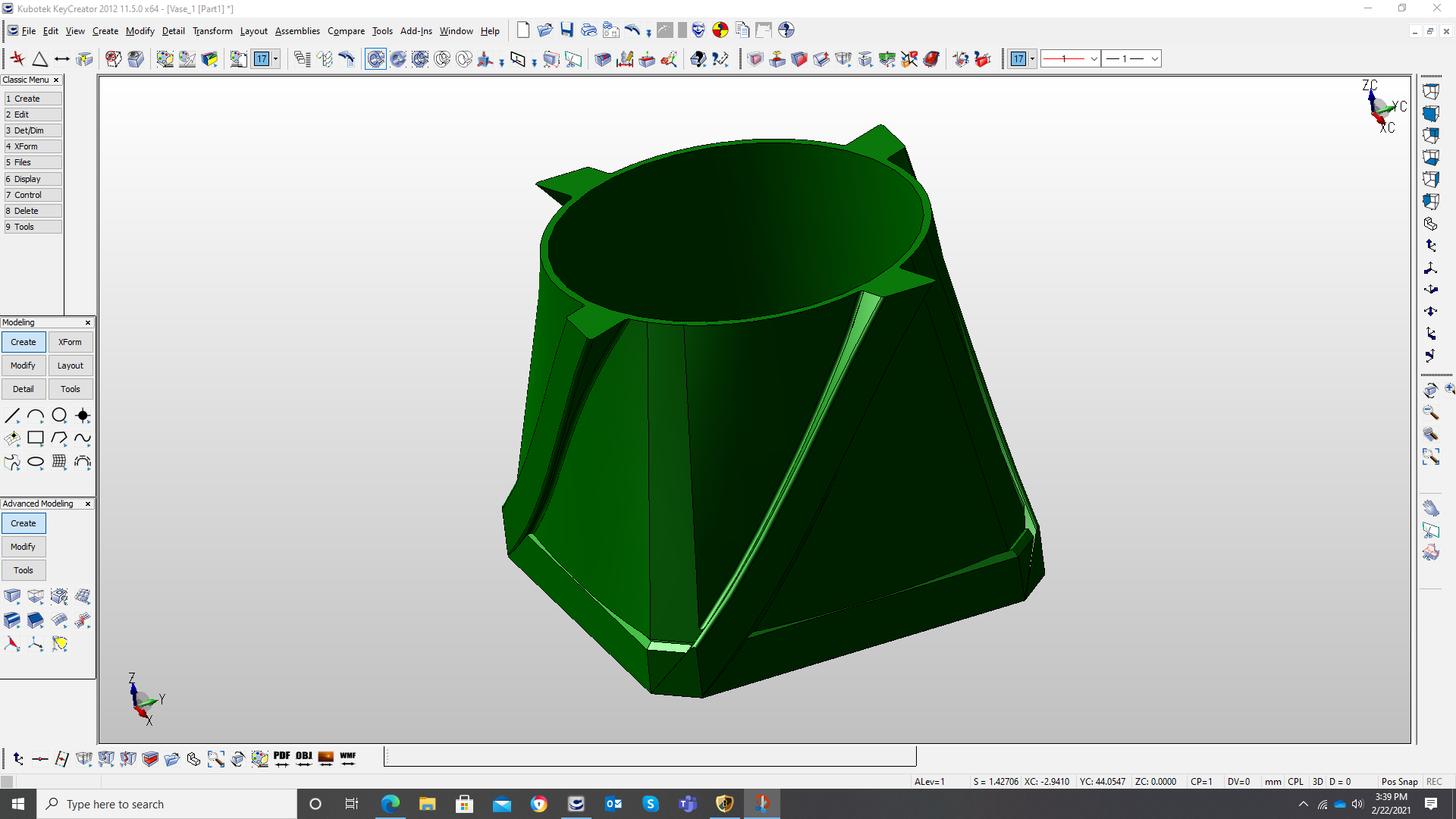This screenshot has height=819, width=1456.
Task: Select the Circle creation tool
Action: pyautogui.click(x=59, y=416)
